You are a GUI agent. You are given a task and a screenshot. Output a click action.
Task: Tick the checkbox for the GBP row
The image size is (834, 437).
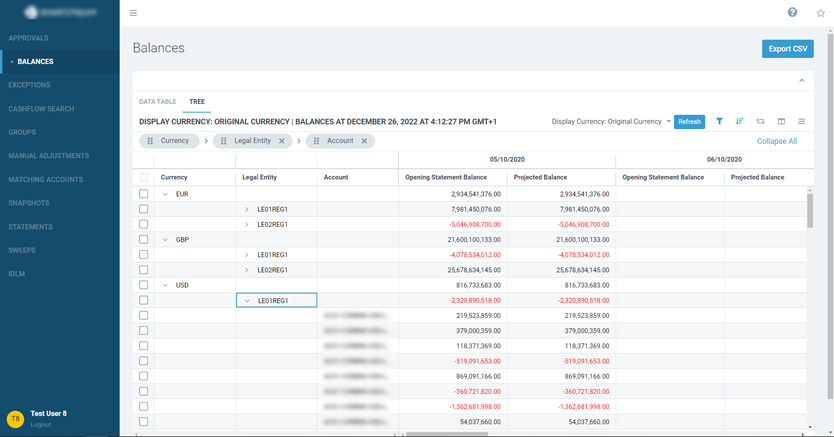coord(144,240)
